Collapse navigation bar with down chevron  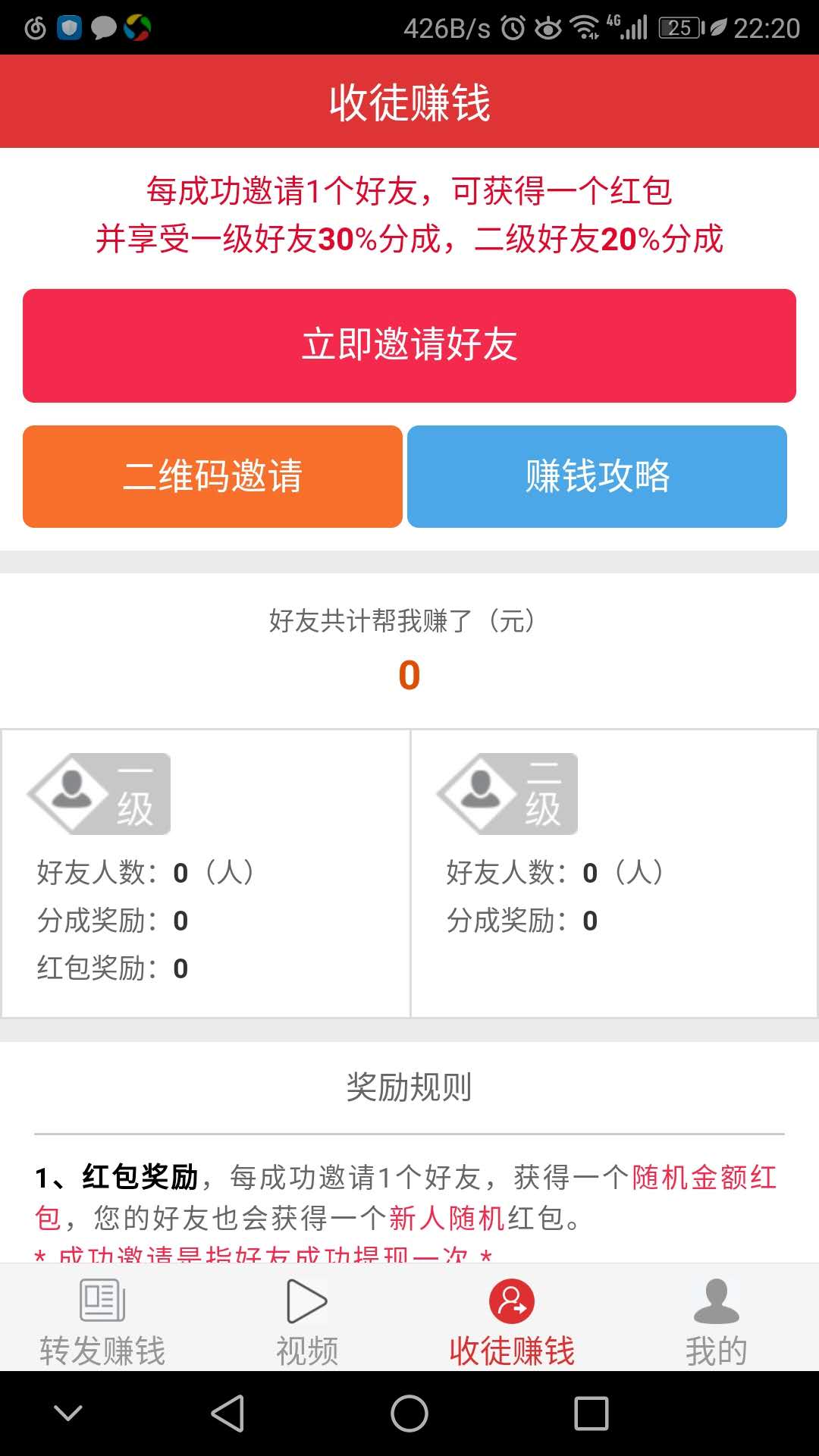click(x=68, y=1413)
